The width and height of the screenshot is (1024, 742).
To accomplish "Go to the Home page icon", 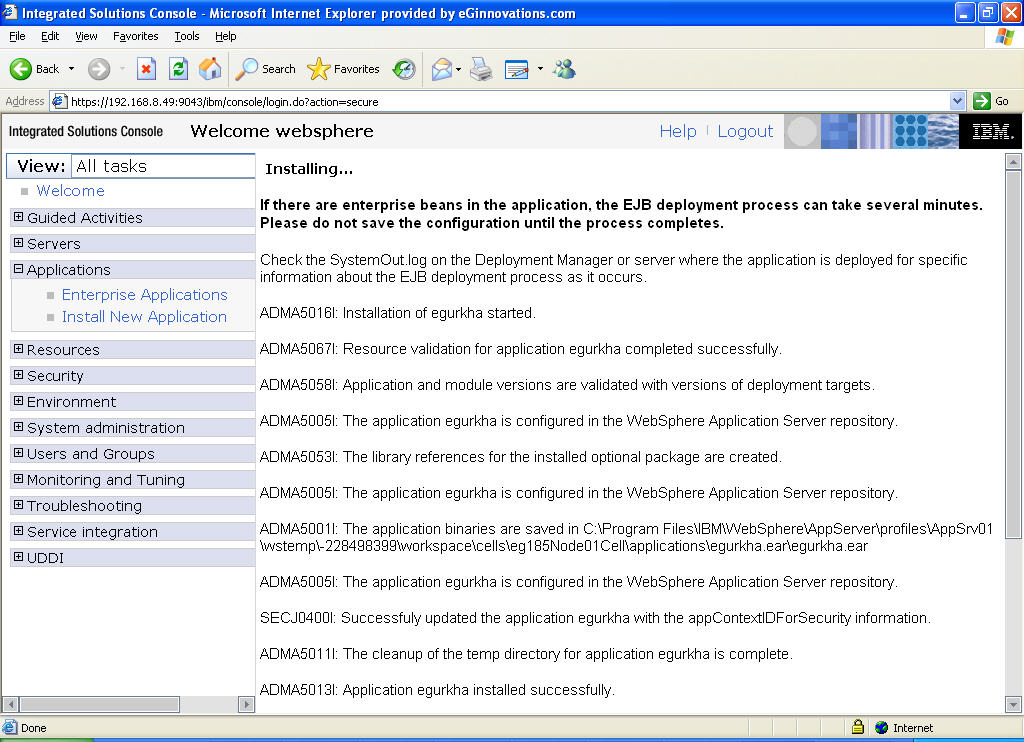I will (x=210, y=69).
